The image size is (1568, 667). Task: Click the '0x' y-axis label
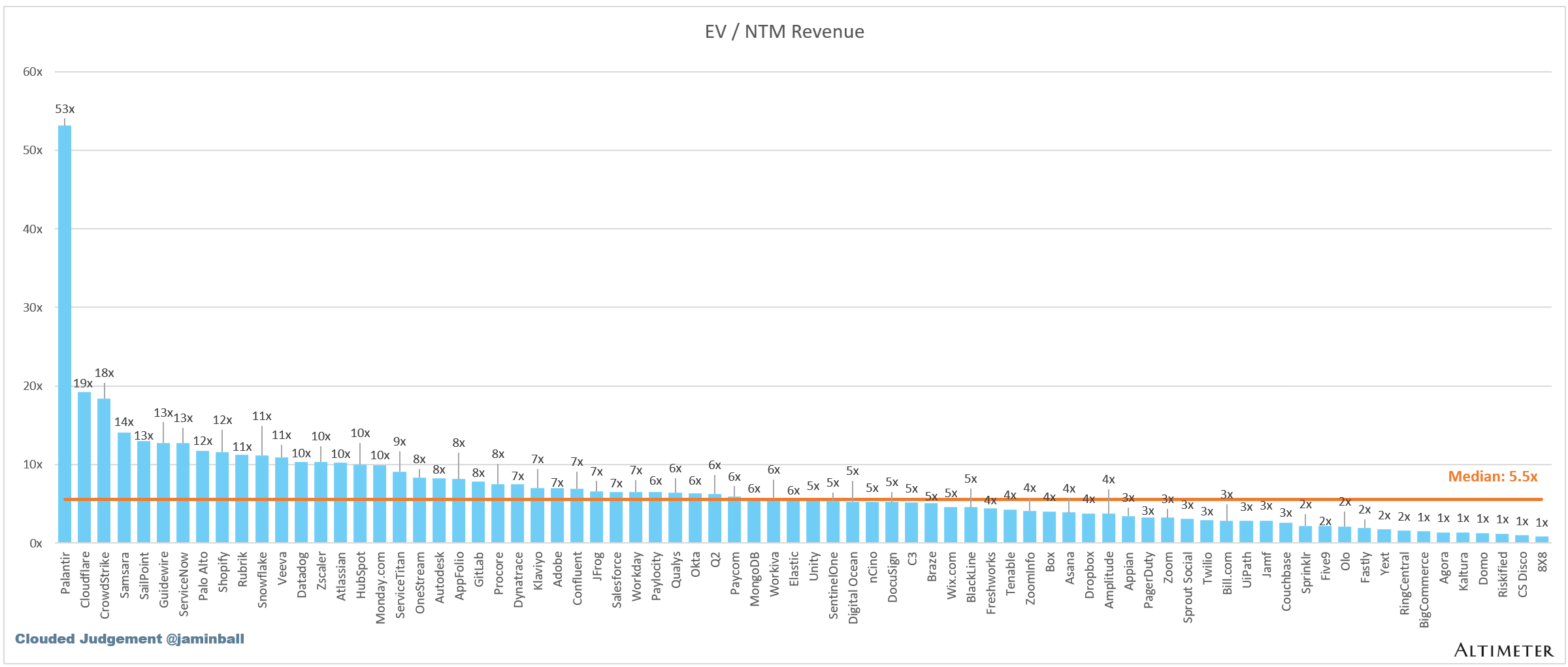tap(36, 544)
